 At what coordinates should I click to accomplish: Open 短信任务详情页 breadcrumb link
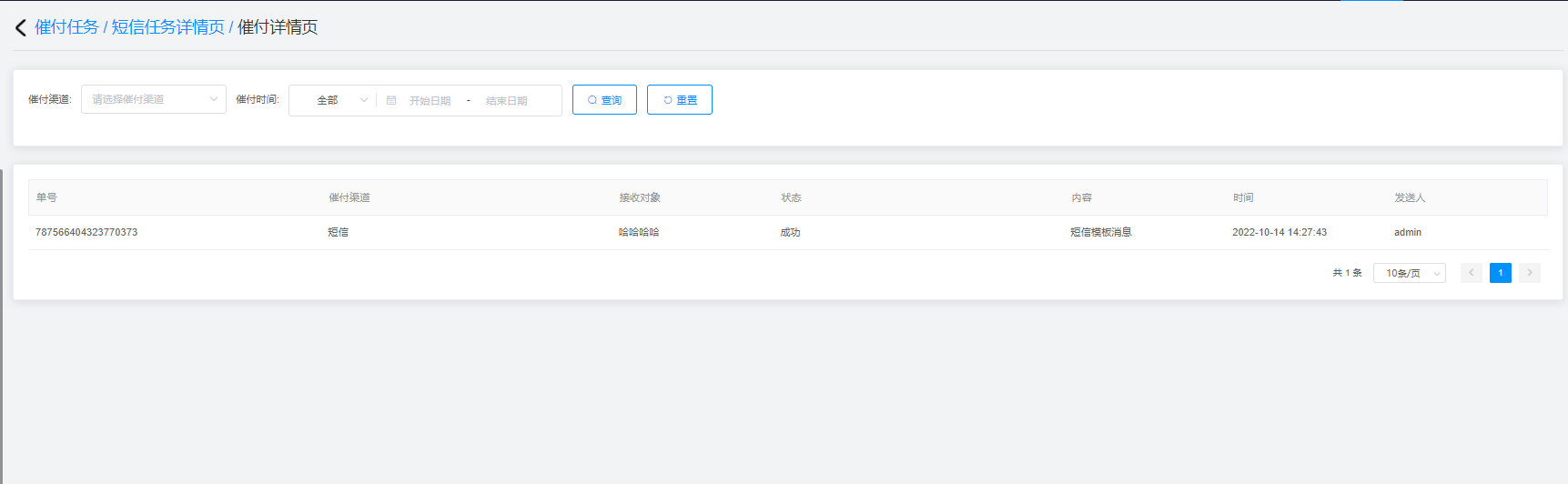coord(167,27)
